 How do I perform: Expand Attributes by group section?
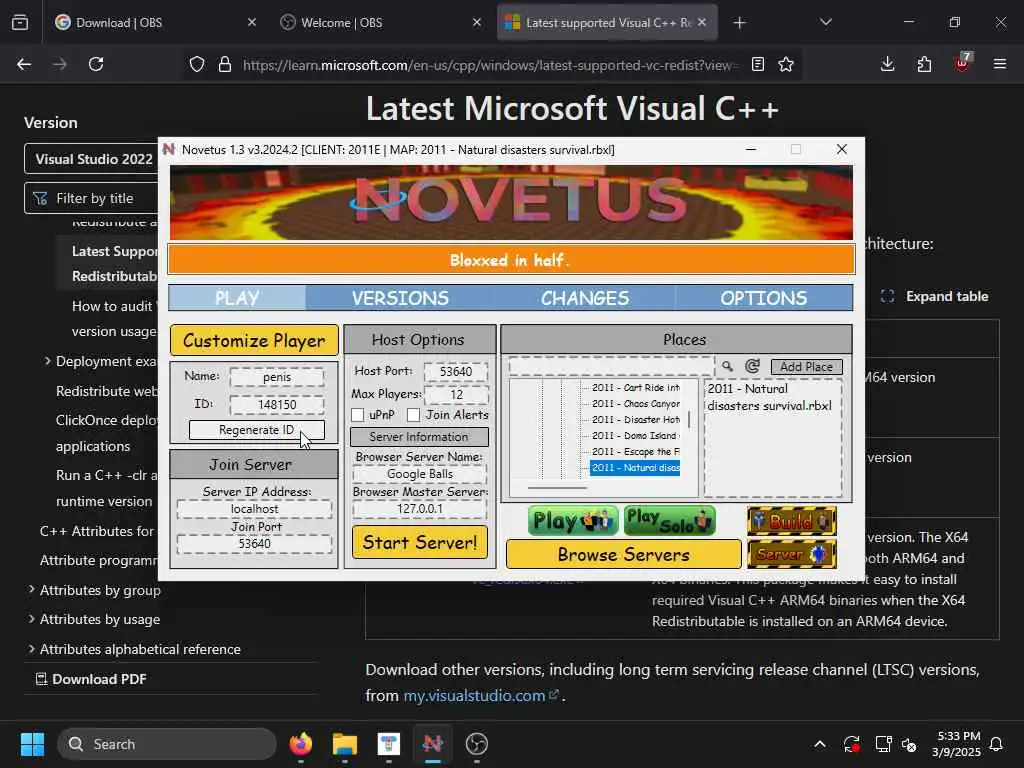[x=31, y=589]
